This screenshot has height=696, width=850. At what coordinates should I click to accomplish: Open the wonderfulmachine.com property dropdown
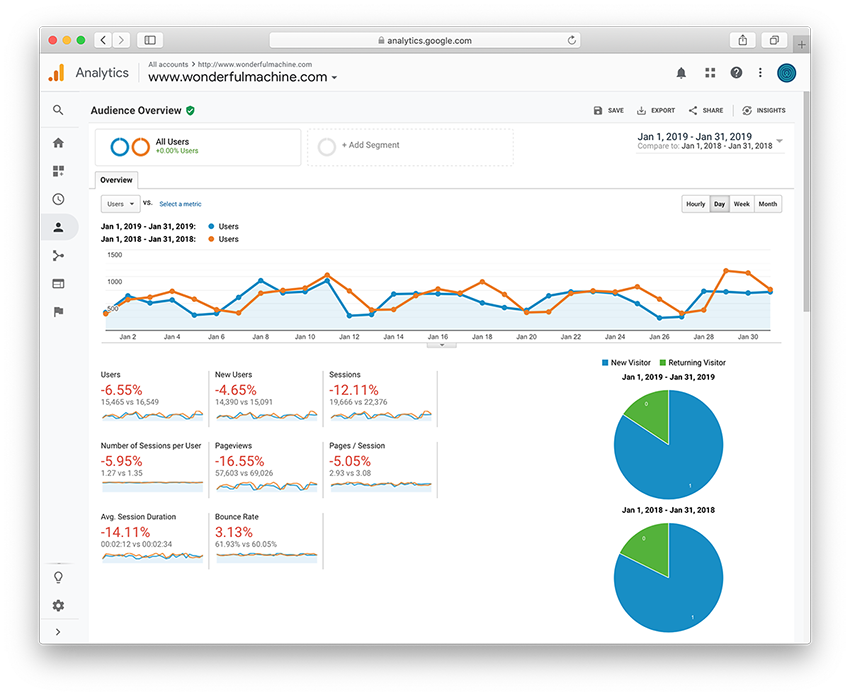click(242, 77)
